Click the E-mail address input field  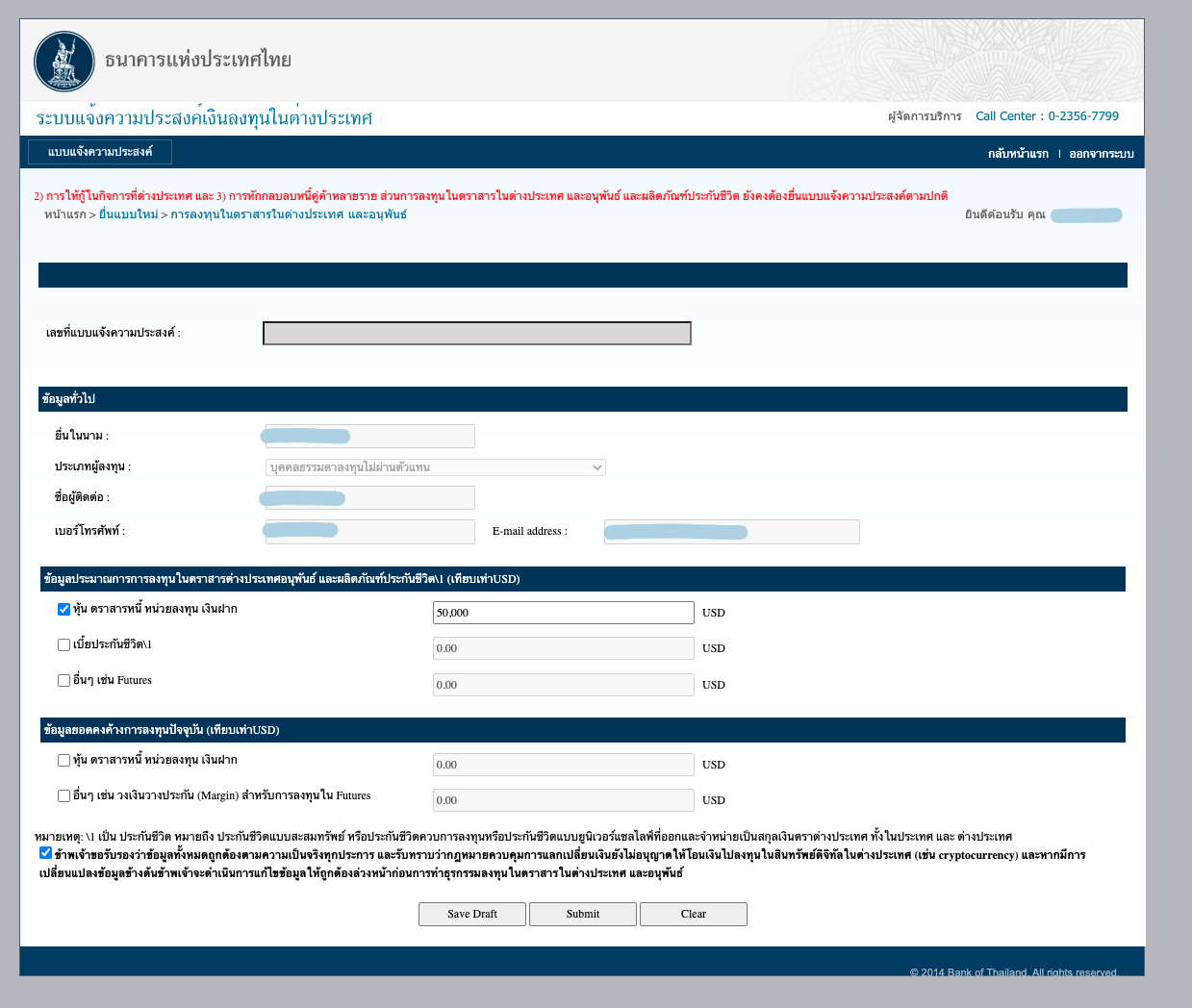click(x=731, y=532)
